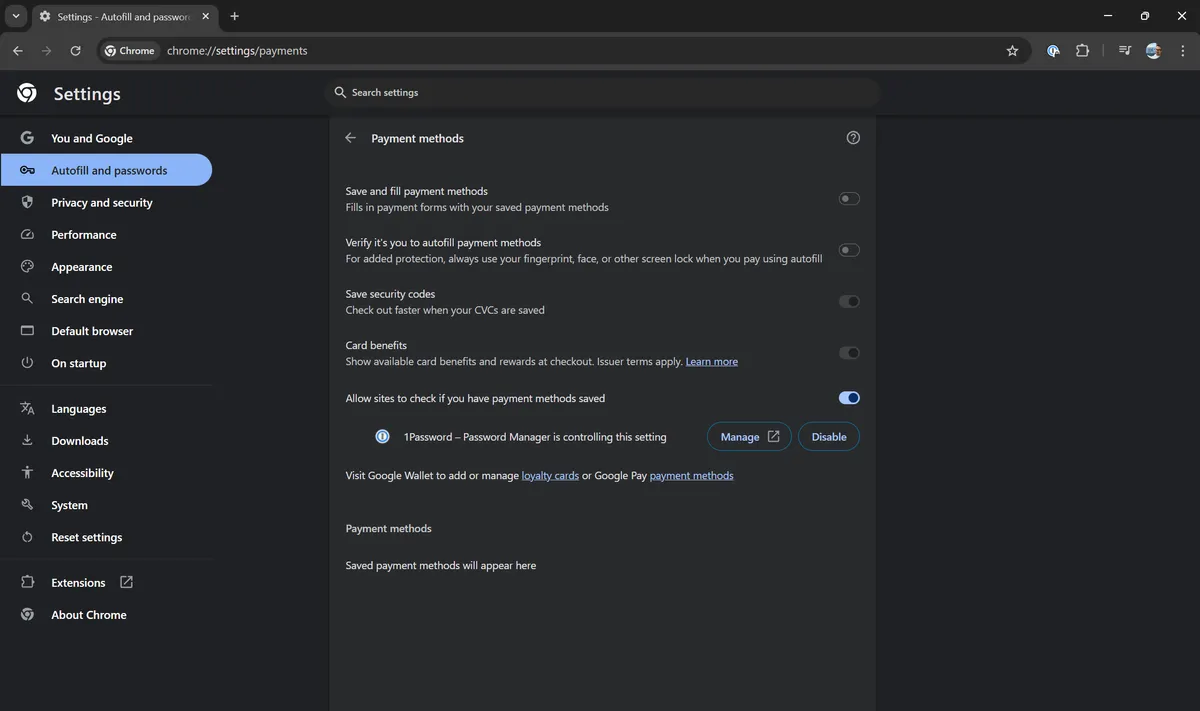Click the 1Password extension toolbar icon
Image resolution: width=1200 pixels, height=711 pixels.
coord(1053,51)
